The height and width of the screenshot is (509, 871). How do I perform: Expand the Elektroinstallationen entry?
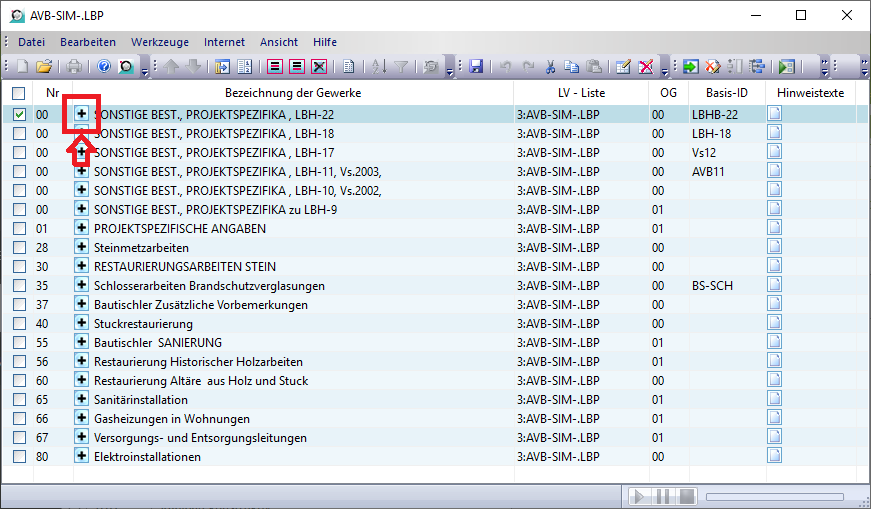(81, 457)
